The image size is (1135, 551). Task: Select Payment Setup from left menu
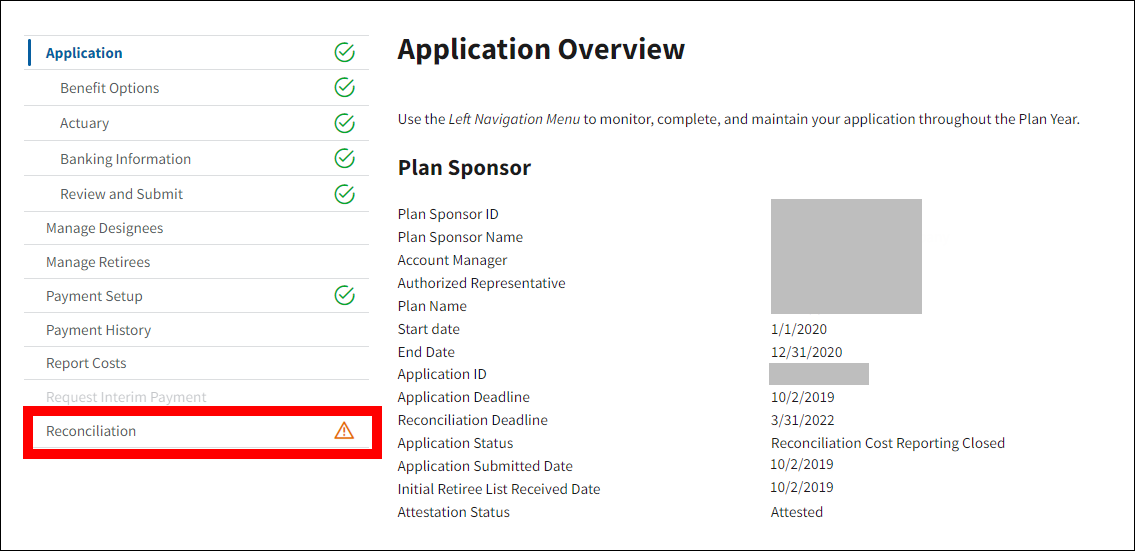(94, 296)
